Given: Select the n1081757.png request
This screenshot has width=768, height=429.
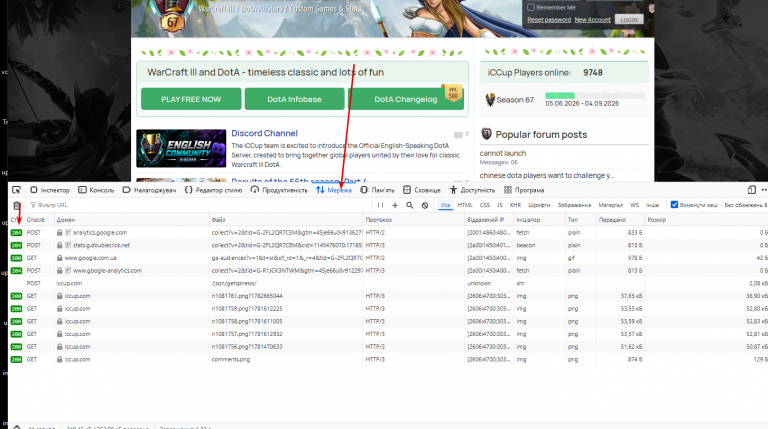Looking at the screenshot, I should (x=388, y=334).
